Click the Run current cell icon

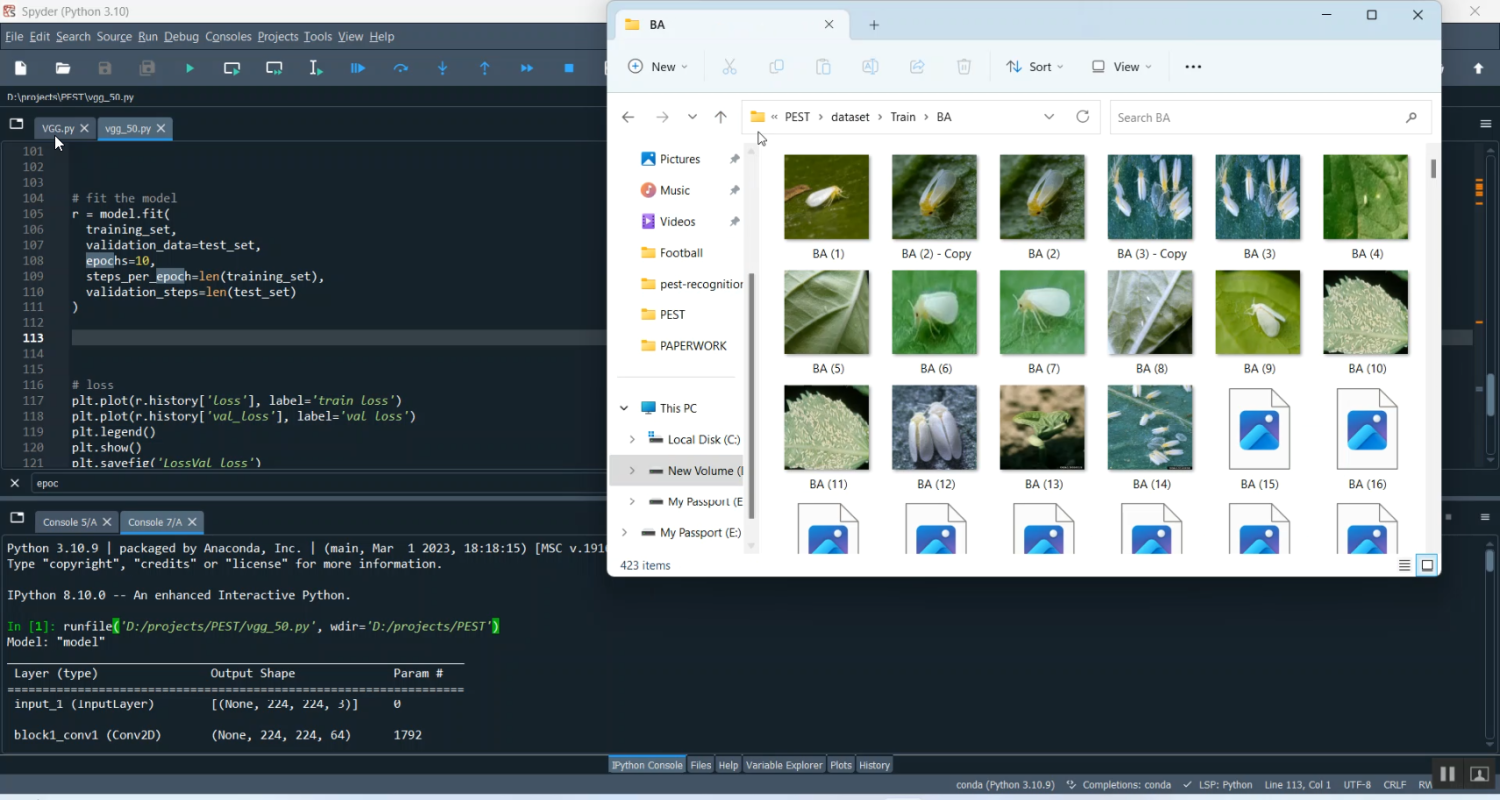coord(232,68)
